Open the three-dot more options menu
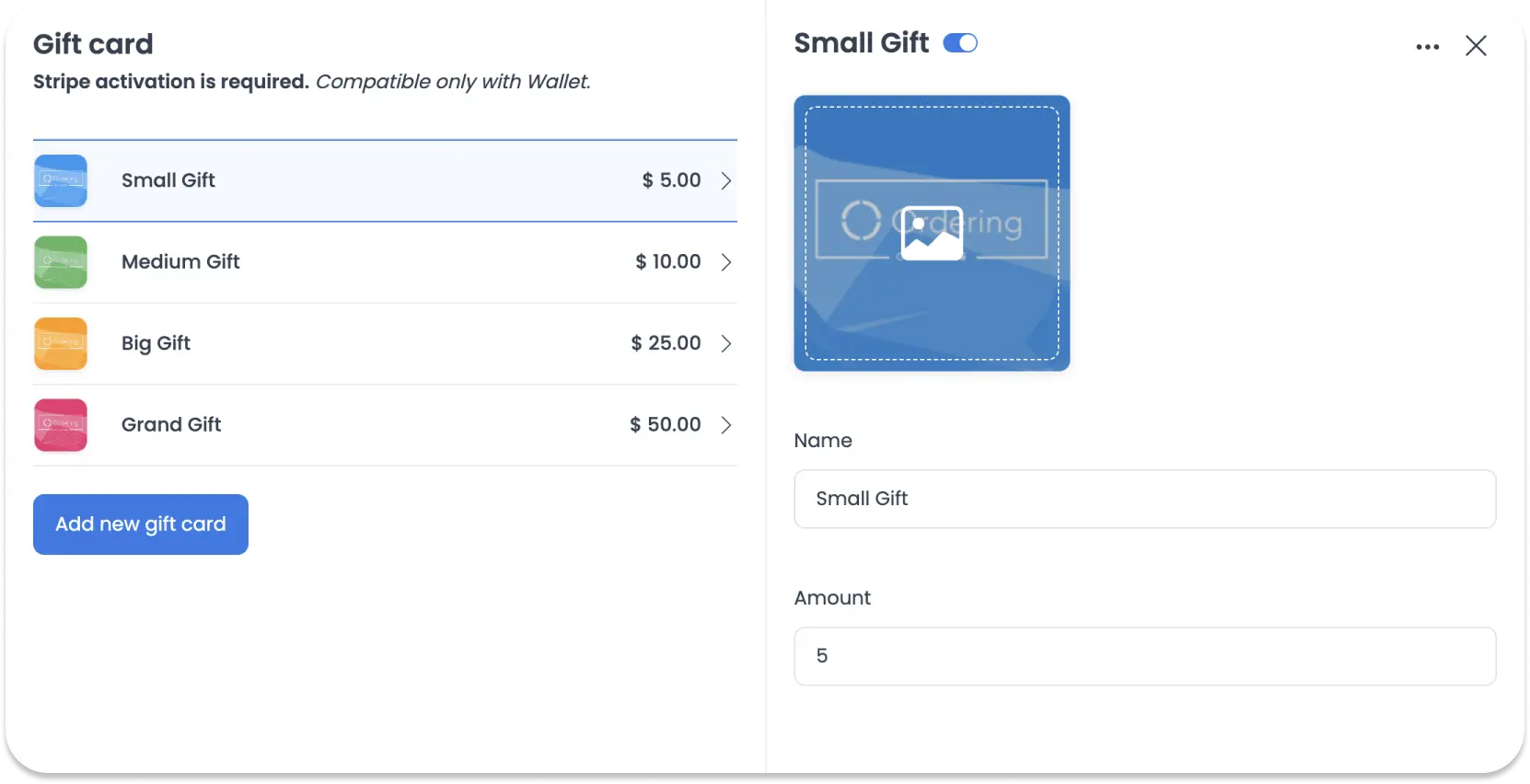The image size is (1530, 784). tap(1428, 46)
